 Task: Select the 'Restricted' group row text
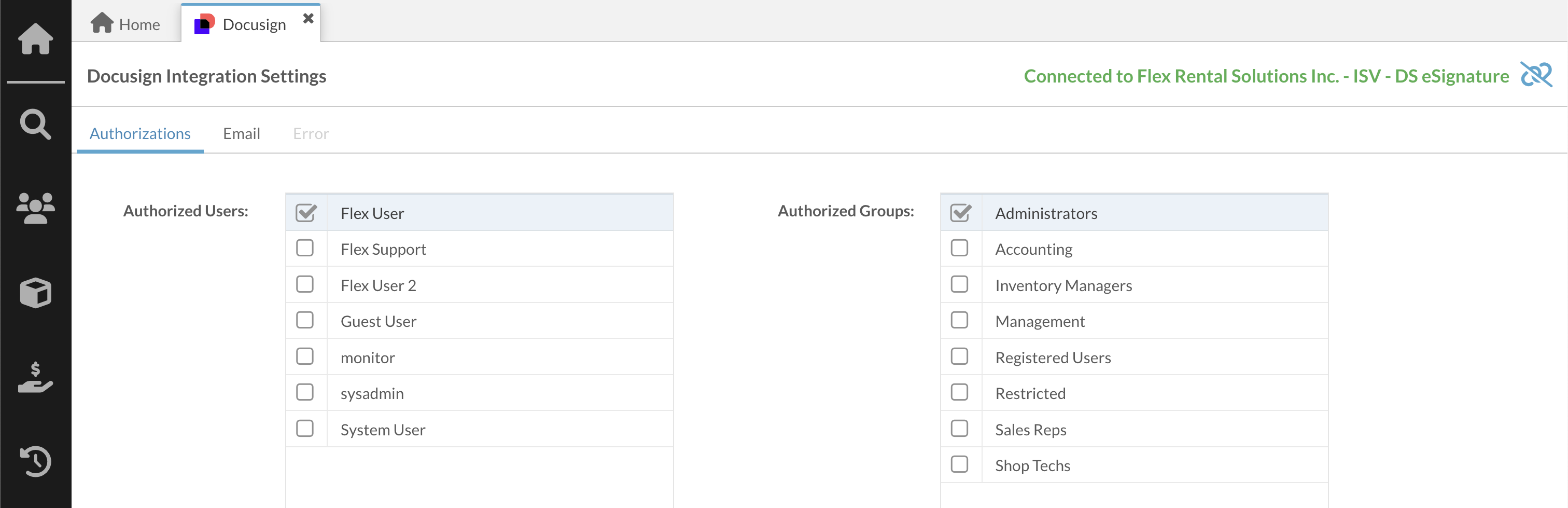1030,394
